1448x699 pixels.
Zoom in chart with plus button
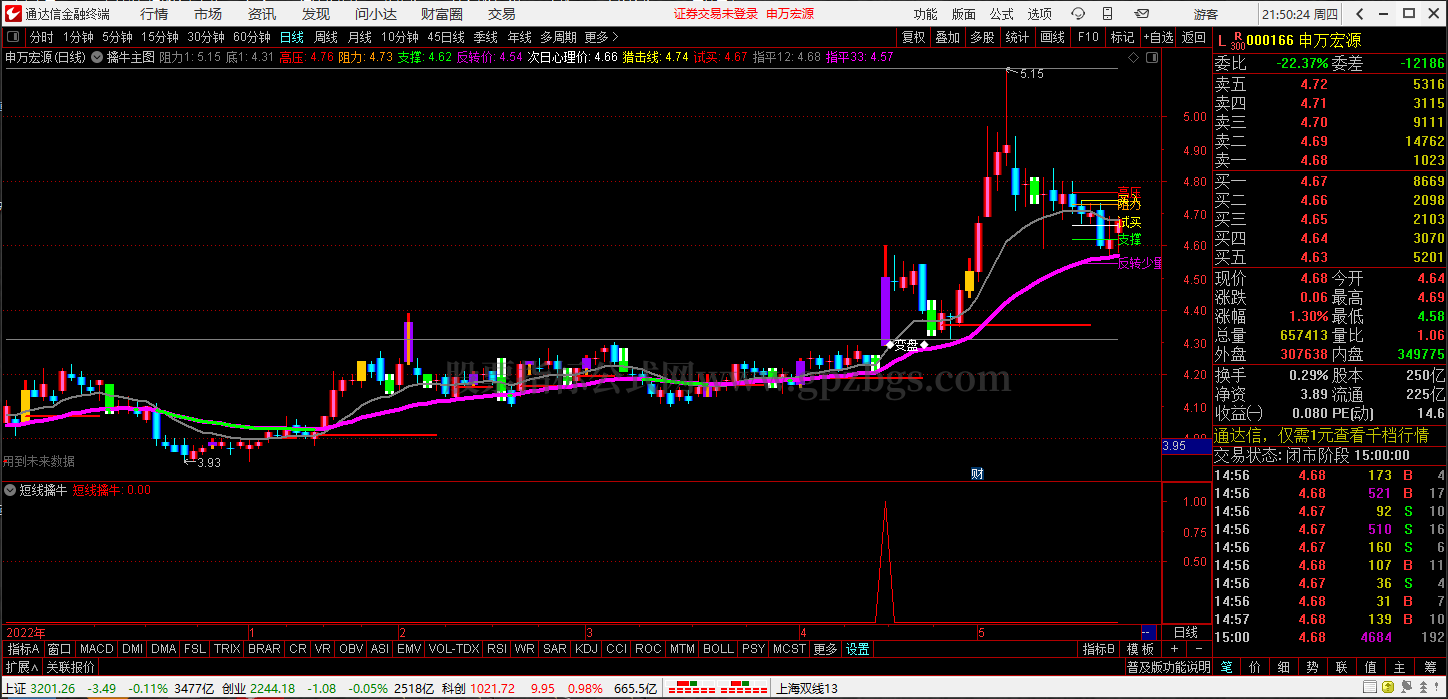(x=1174, y=649)
